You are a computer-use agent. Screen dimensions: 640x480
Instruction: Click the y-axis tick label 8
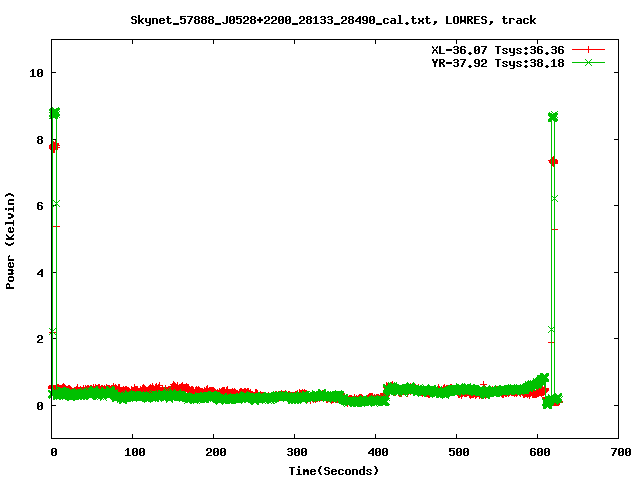click(x=40, y=140)
